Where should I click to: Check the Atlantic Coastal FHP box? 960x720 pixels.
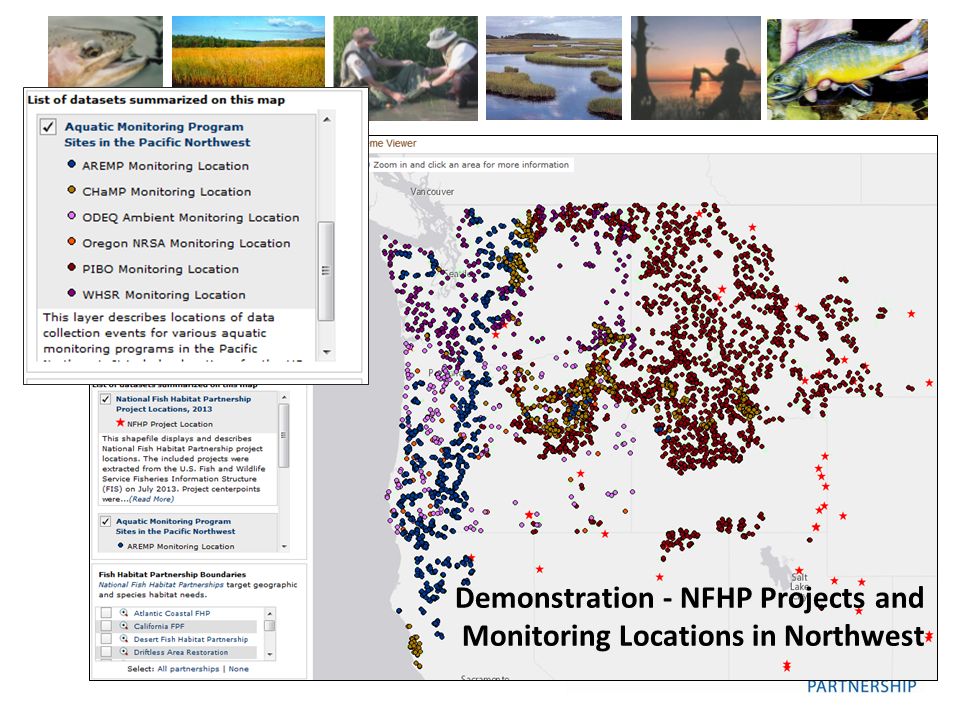click(x=107, y=613)
